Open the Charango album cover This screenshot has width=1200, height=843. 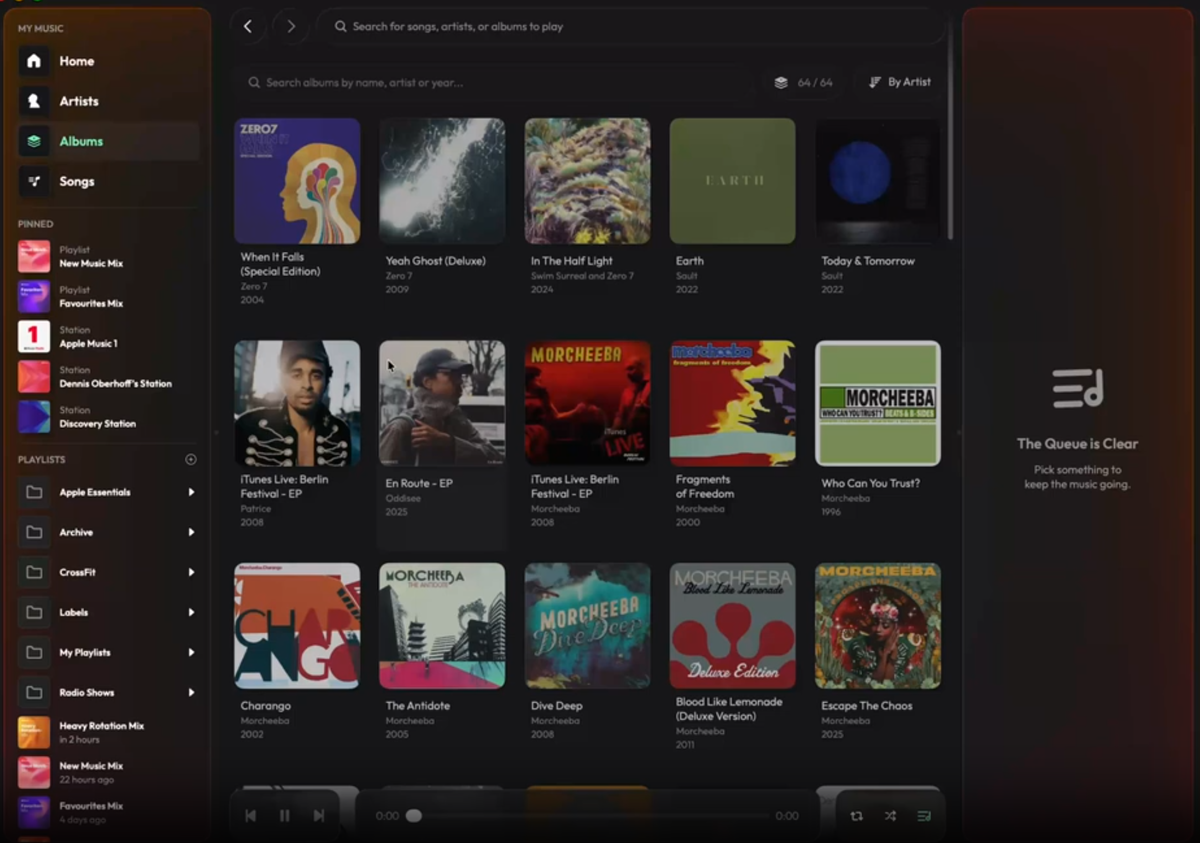click(x=297, y=626)
